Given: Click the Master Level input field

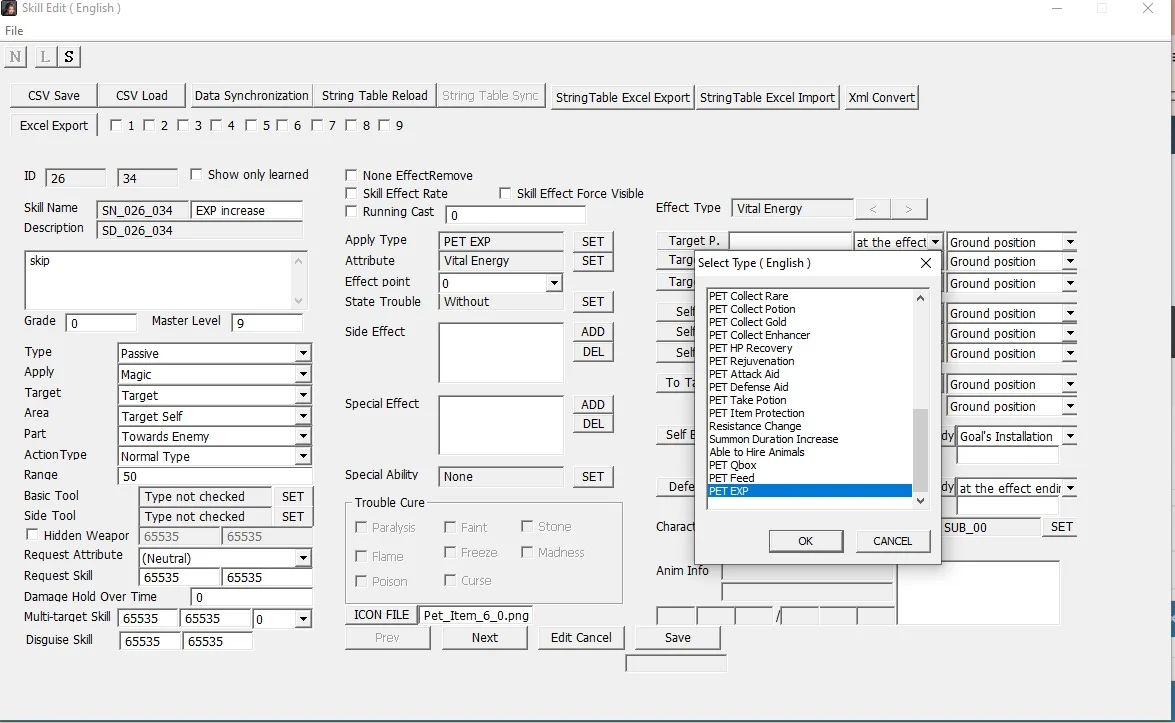Looking at the screenshot, I should click(x=268, y=323).
